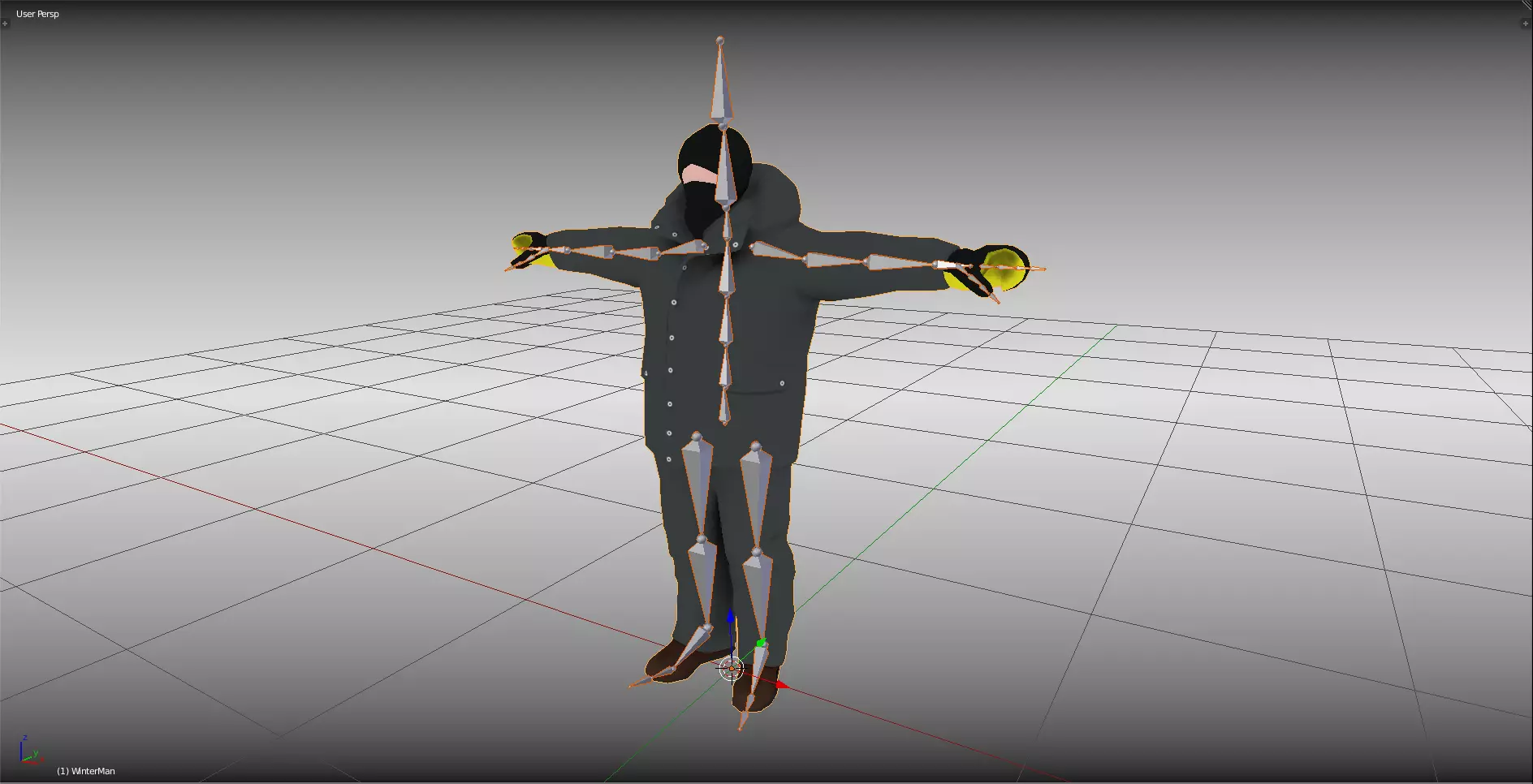This screenshot has height=784, width=1533.
Task: Click the 'User Persp' view label
Action: (x=37, y=14)
